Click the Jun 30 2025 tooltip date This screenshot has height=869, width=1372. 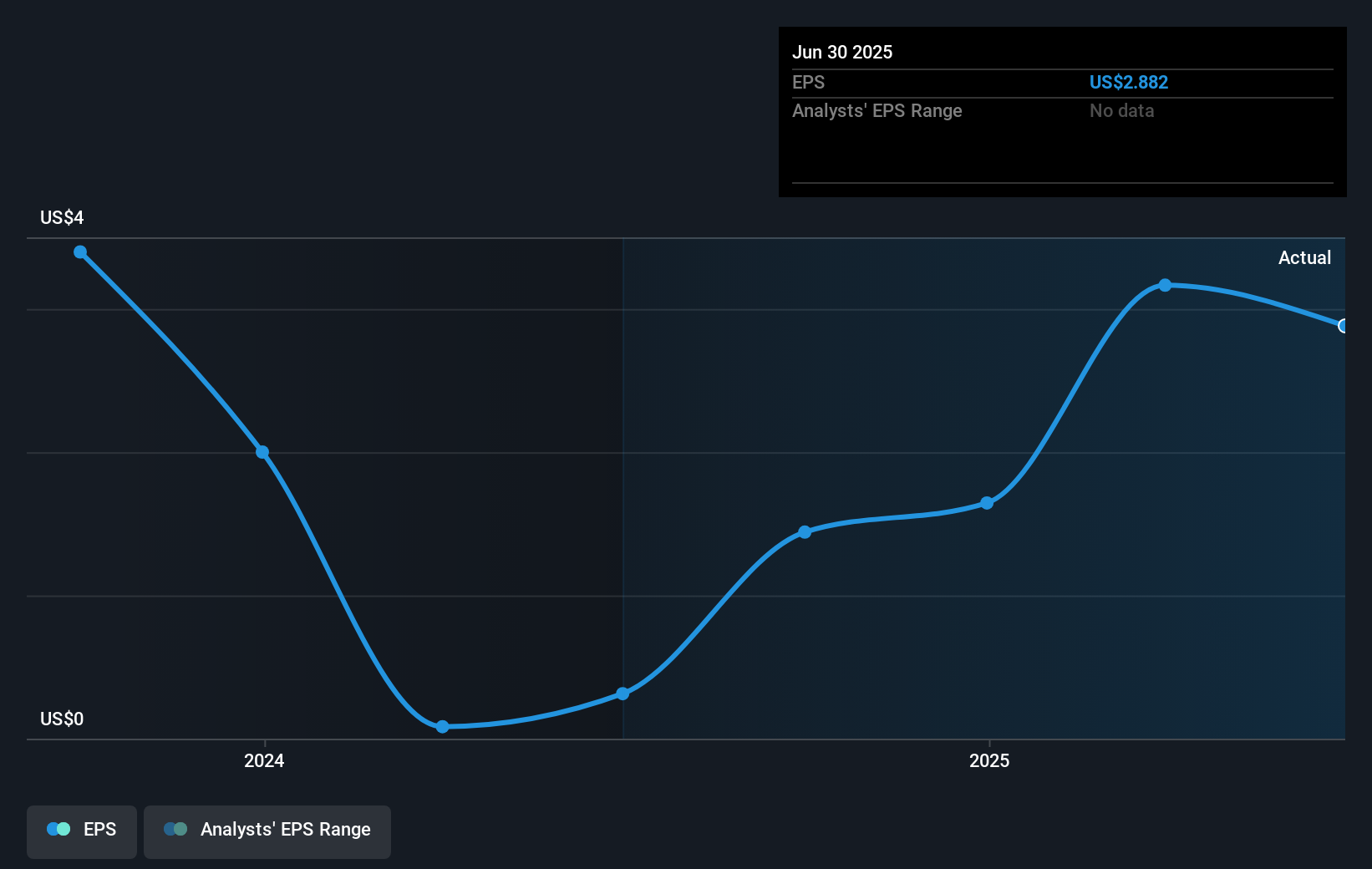coord(842,52)
